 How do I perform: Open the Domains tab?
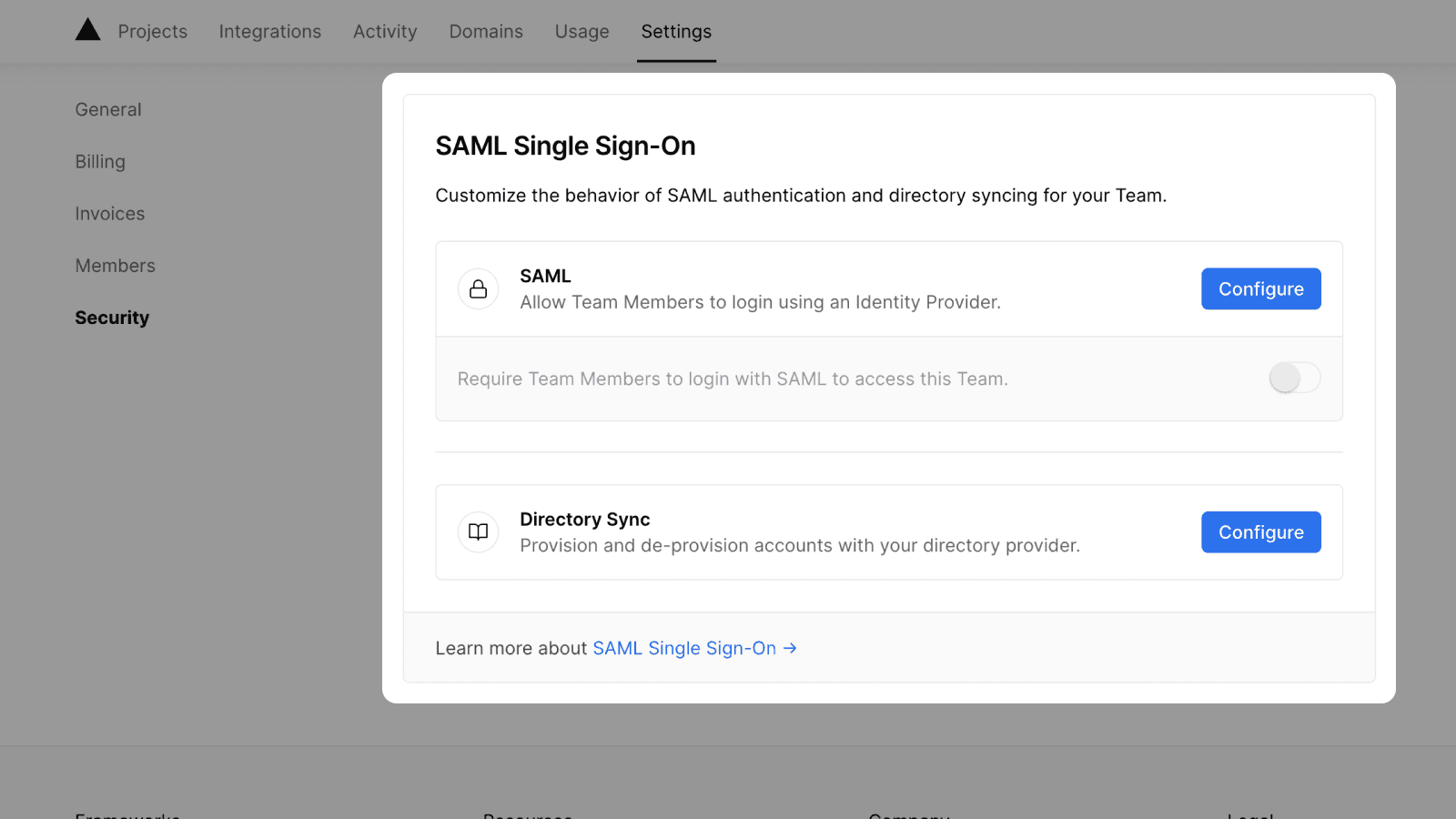(x=486, y=32)
